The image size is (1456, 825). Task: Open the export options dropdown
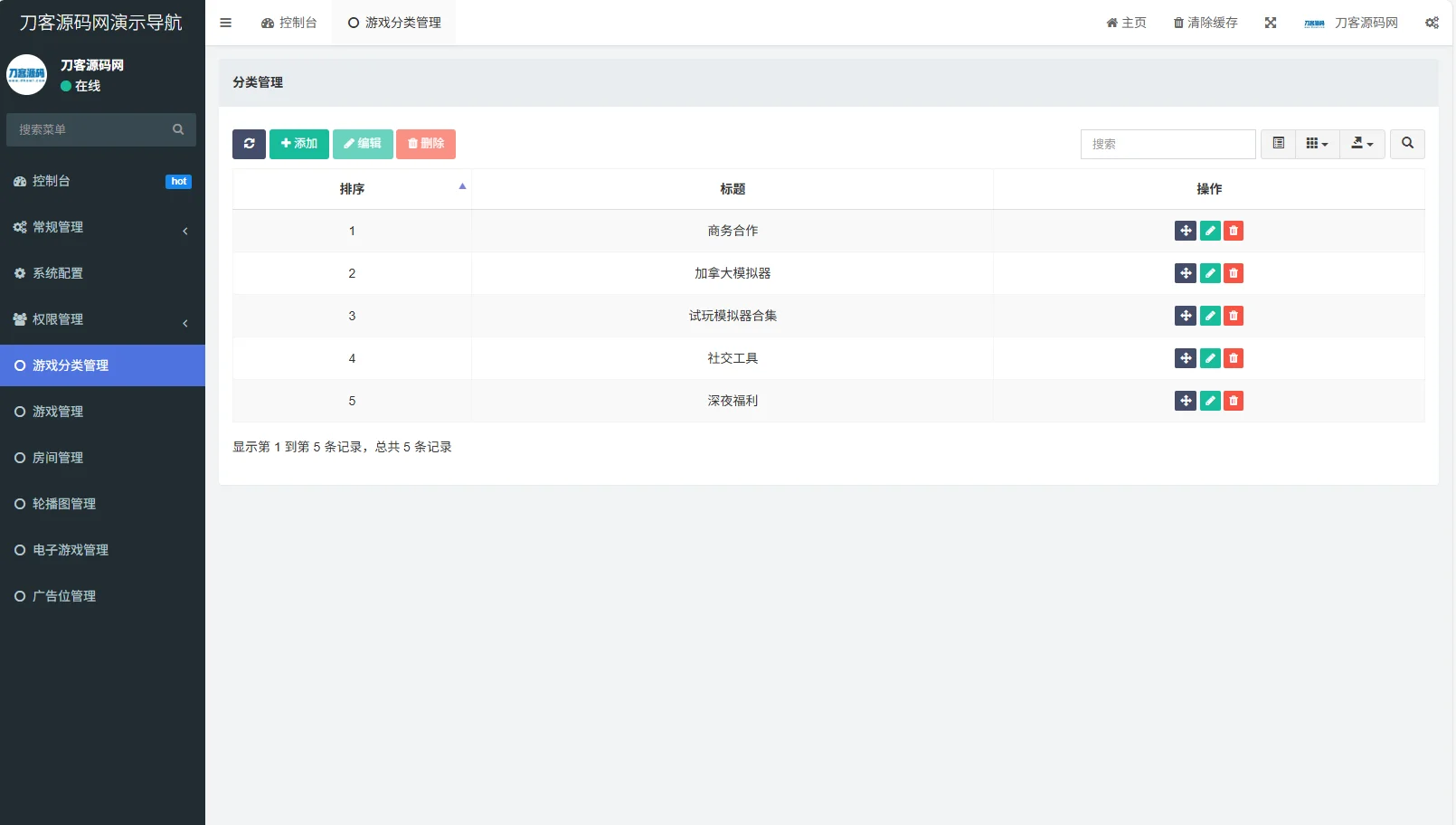[x=1362, y=144]
